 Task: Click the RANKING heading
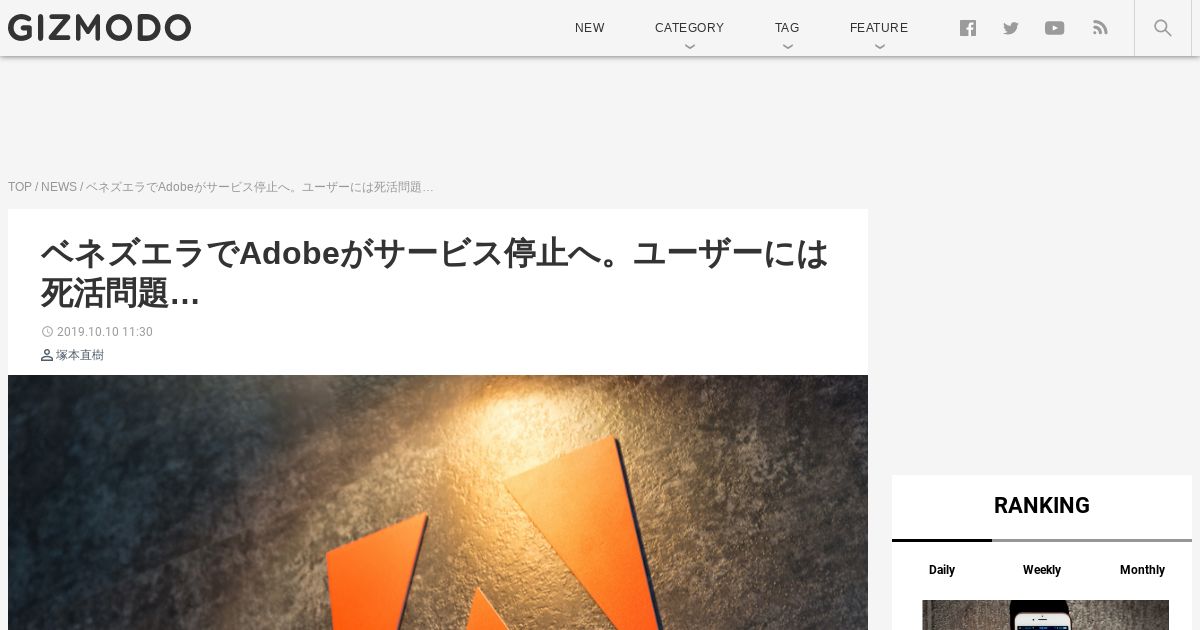click(1042, 506)
